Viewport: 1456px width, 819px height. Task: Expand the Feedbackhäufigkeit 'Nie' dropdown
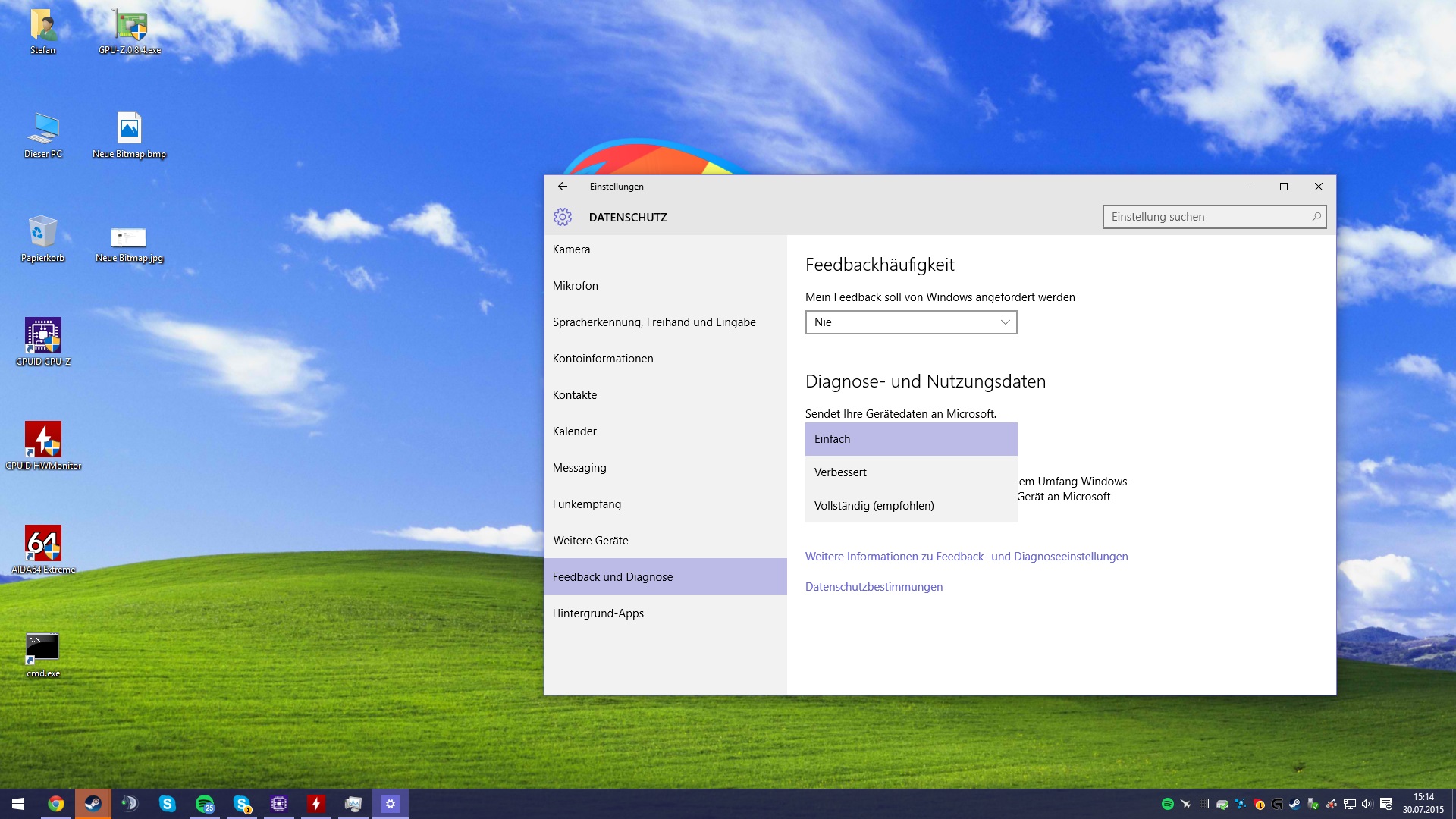(911, 322)
